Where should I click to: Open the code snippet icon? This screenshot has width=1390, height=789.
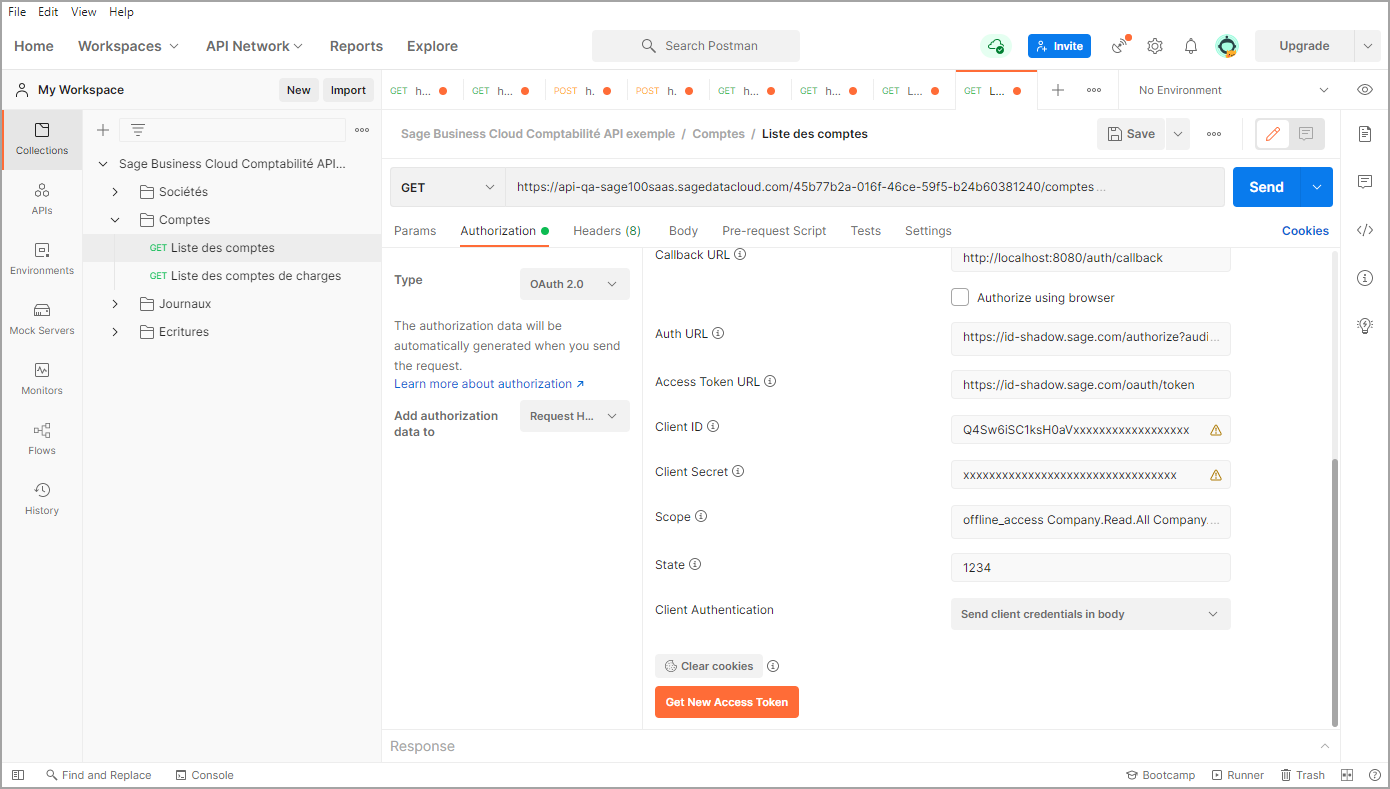tap(1365, 230)
